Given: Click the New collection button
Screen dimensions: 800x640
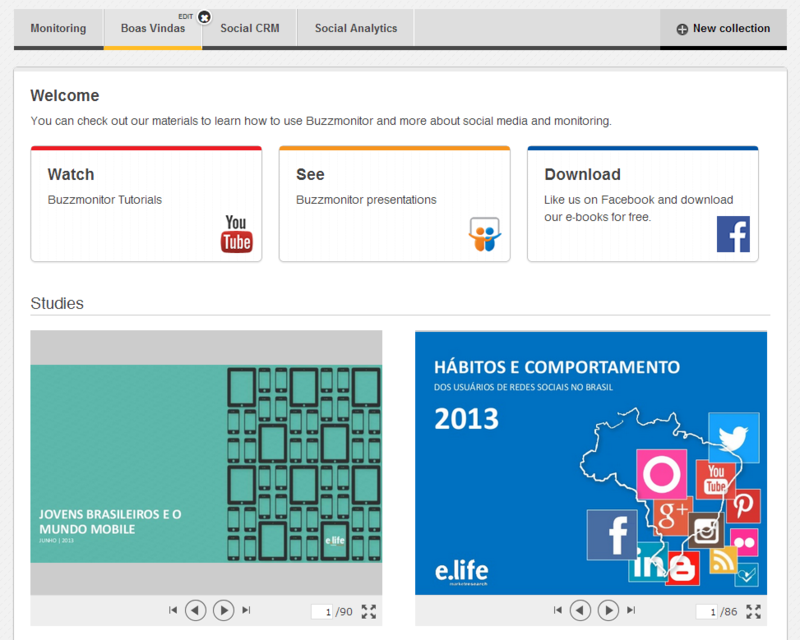Looking at the screenshot, I should click(722, 28).
